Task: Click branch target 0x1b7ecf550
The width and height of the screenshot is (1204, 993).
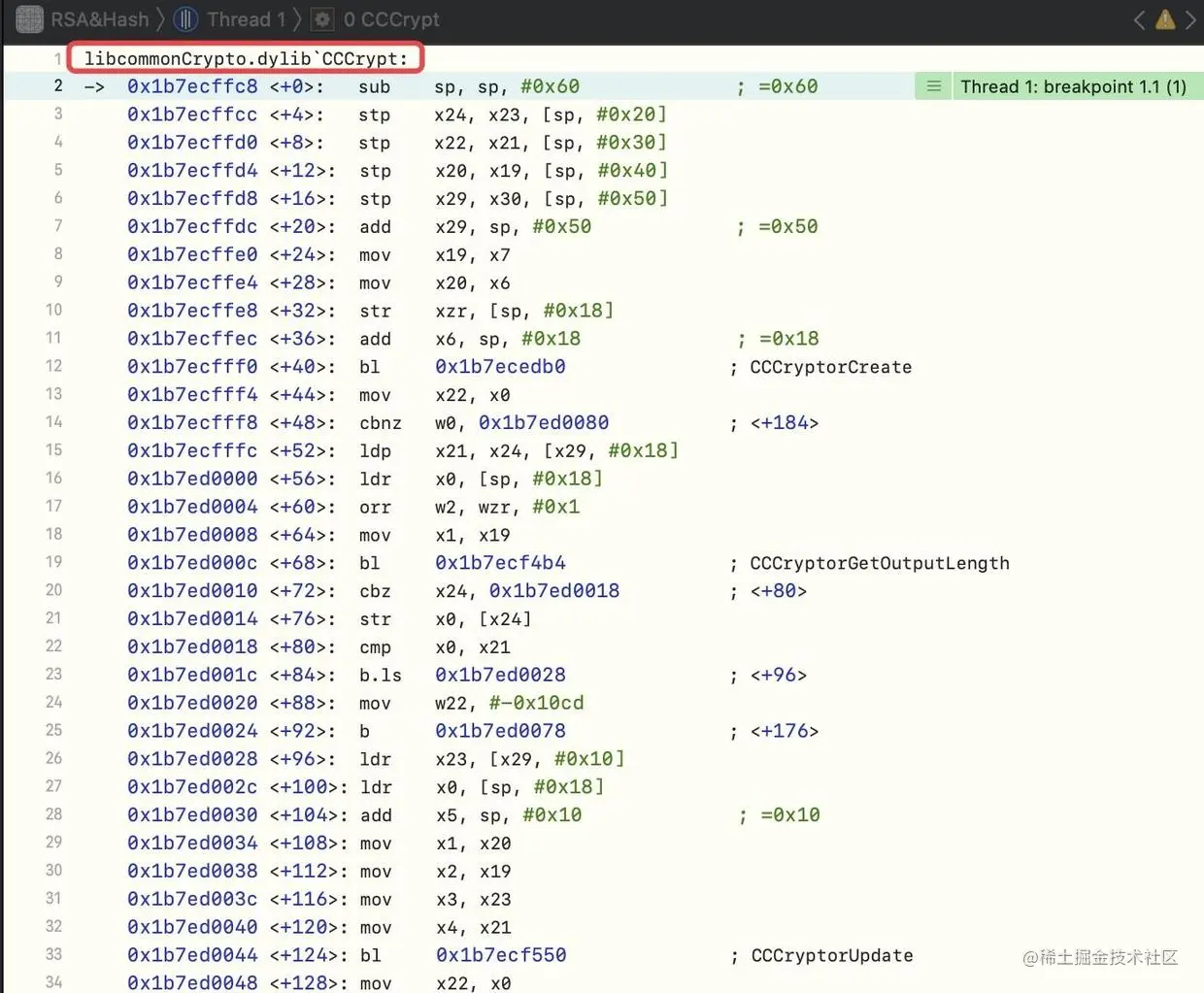Action: pos(501,955)
